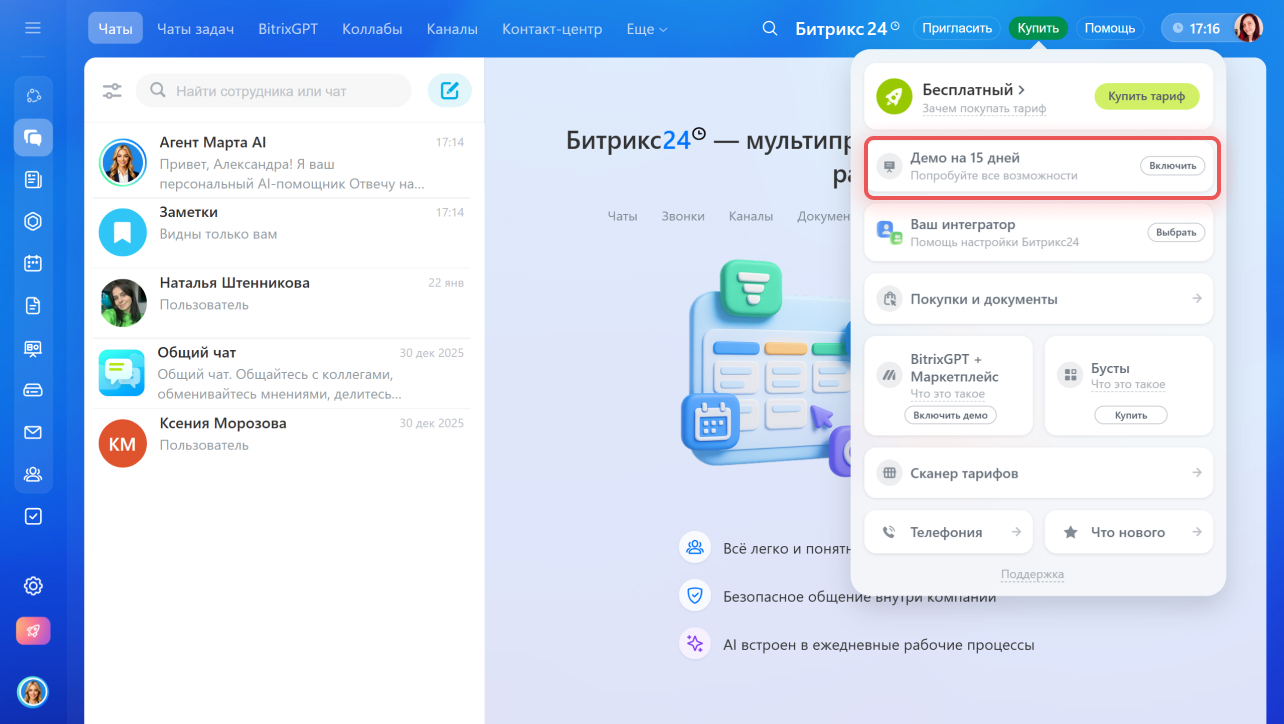Screen dimensions: 1284x724
Task: Open the calendar icon in left sidebar
Action: [33, 263]
